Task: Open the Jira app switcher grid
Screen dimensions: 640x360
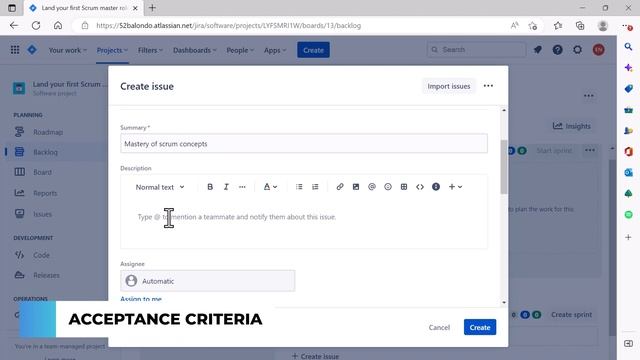Action: click(x=15, y=50)
